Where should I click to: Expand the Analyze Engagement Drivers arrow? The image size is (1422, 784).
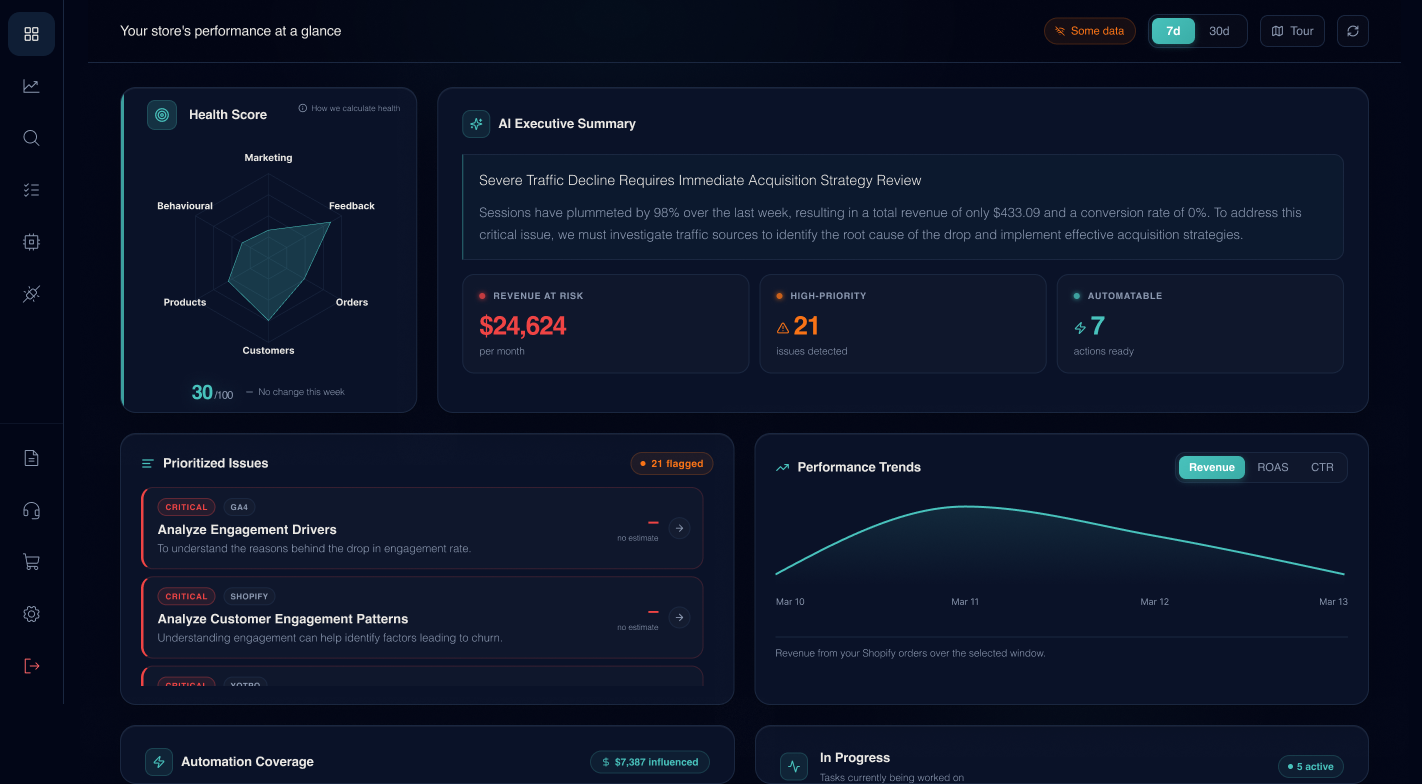pos(679,528)
